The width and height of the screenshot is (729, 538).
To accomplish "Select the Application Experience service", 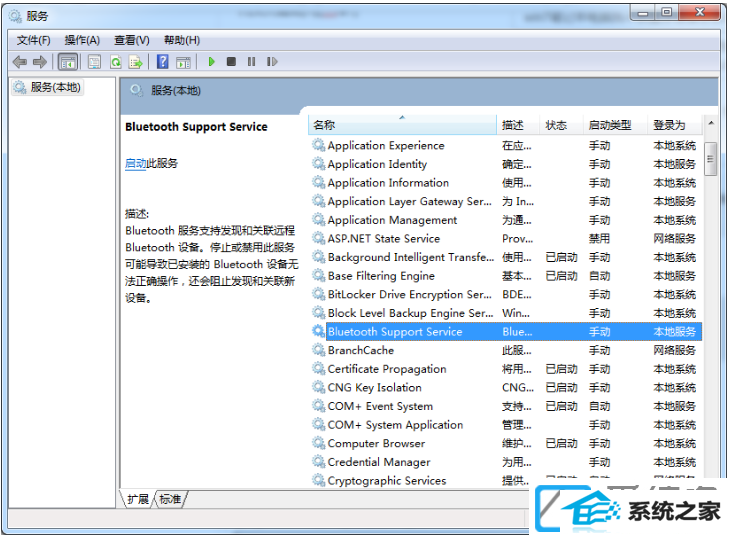I will (506, 146).
